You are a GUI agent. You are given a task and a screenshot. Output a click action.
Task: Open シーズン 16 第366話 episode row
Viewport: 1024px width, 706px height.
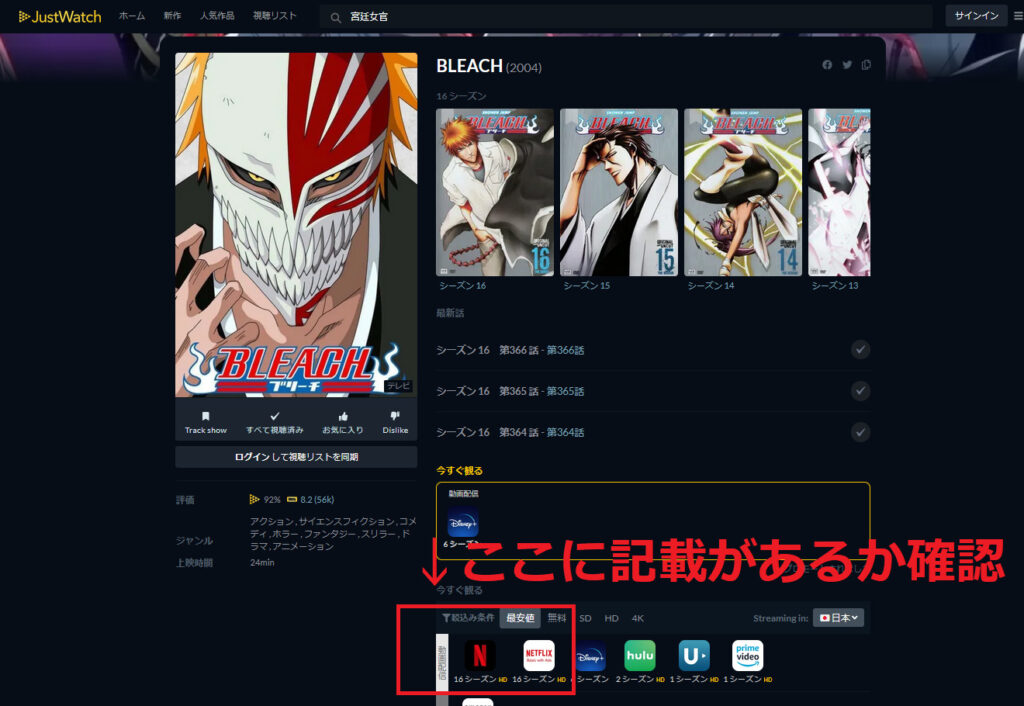click(x=653, y=350)
